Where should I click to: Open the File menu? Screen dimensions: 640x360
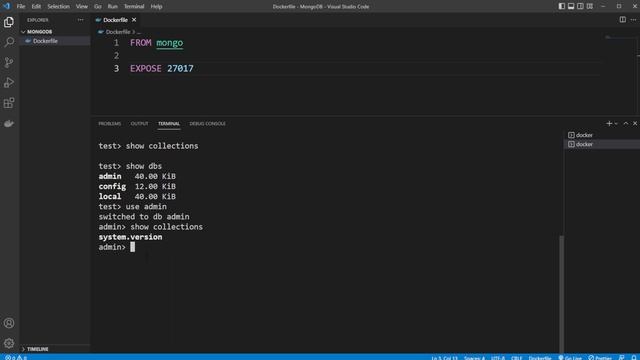pos(21,7)
